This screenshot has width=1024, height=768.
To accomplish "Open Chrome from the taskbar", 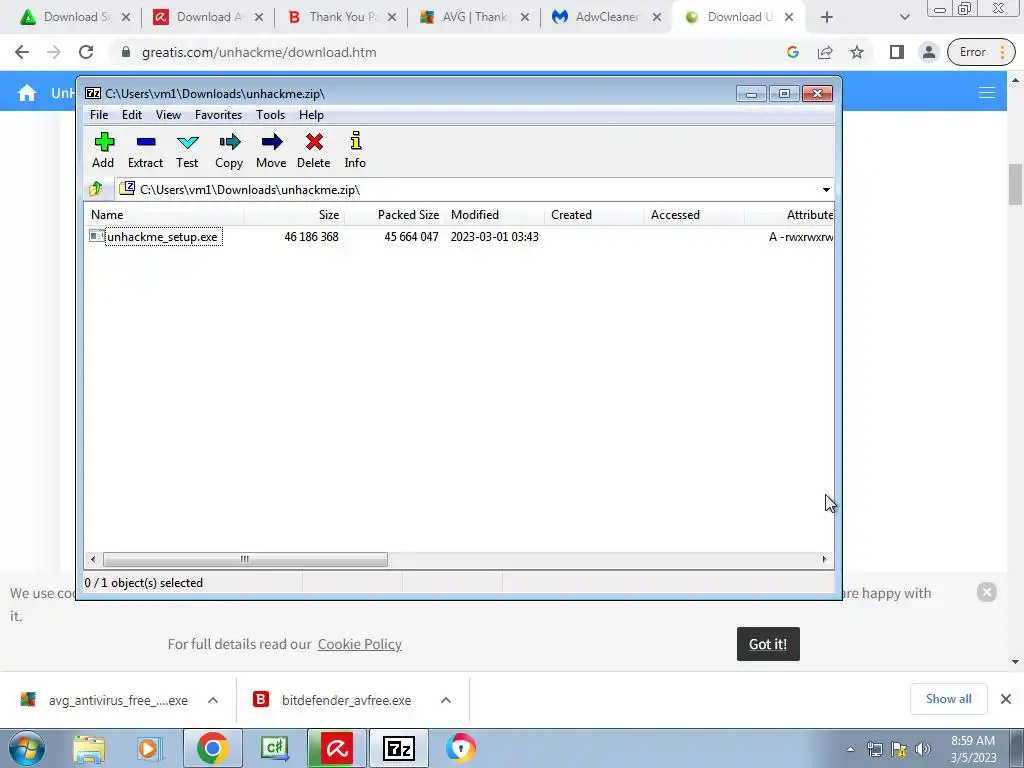I will coord(212,748).
